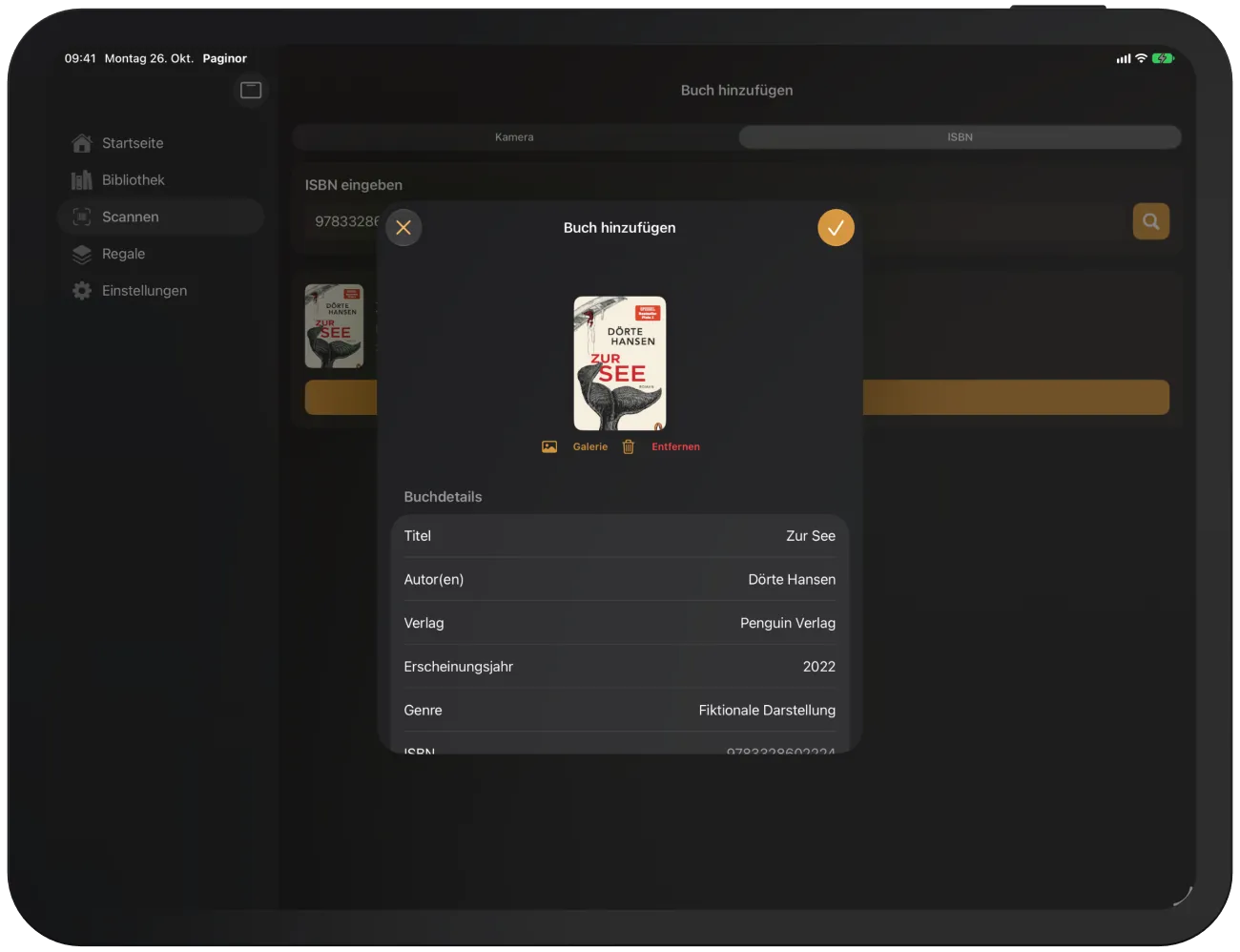
Task: Click the trash icon to remove the cover
Action: (x=629, y=446)
